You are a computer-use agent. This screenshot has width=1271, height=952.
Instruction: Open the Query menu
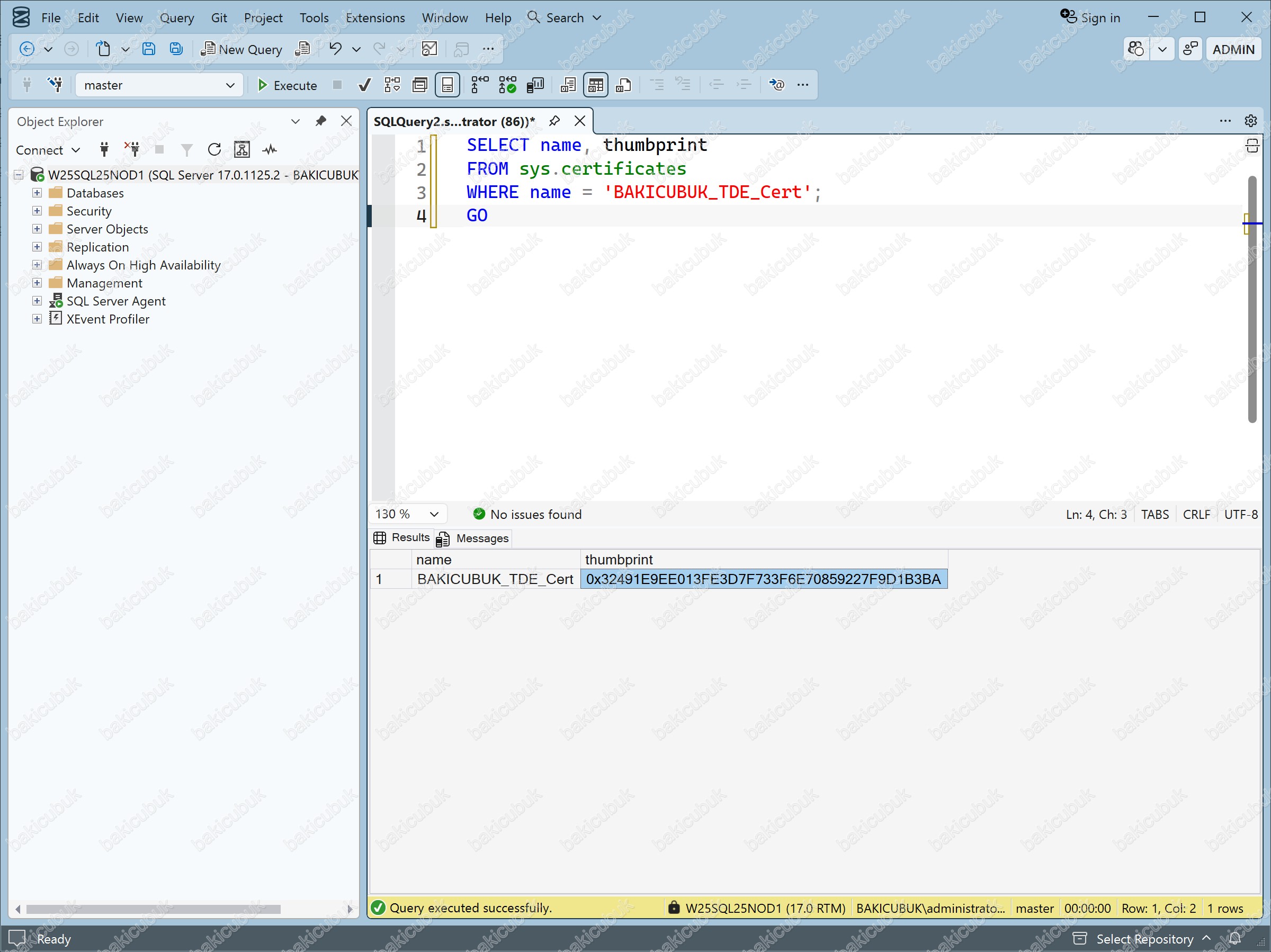coord(177,18)
